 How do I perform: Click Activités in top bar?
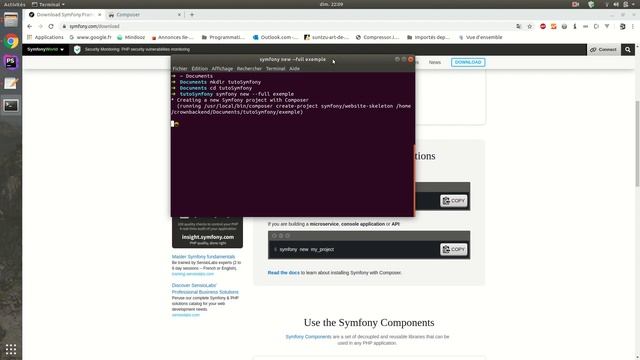pyautogui.click(x=14, y=4)
